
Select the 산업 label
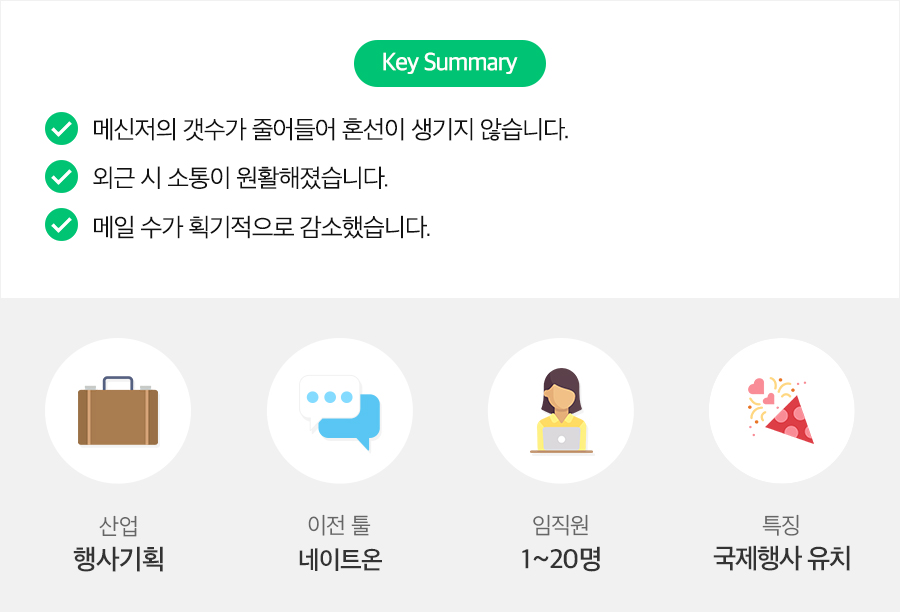point(118,524)
